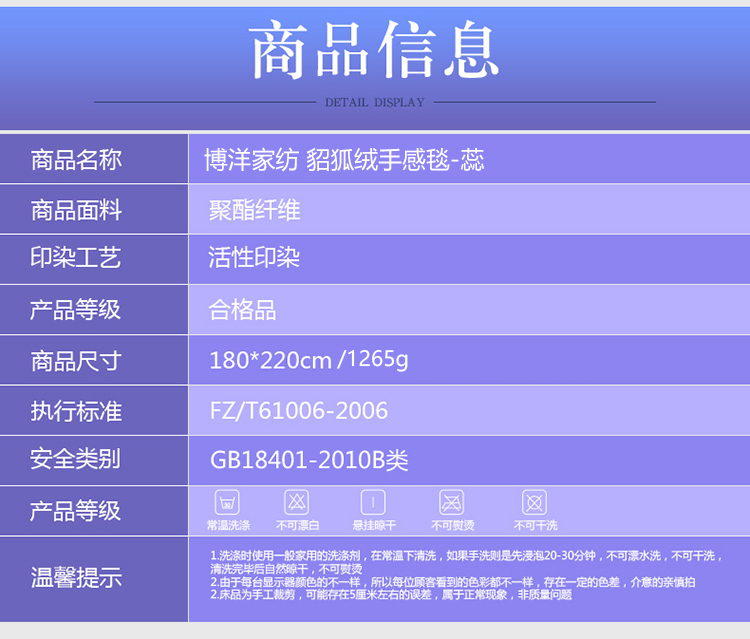The width and height of the screenshot is (750, 639).
Task: Select the GB18401-2010B类 value
Action: [309, 460]
